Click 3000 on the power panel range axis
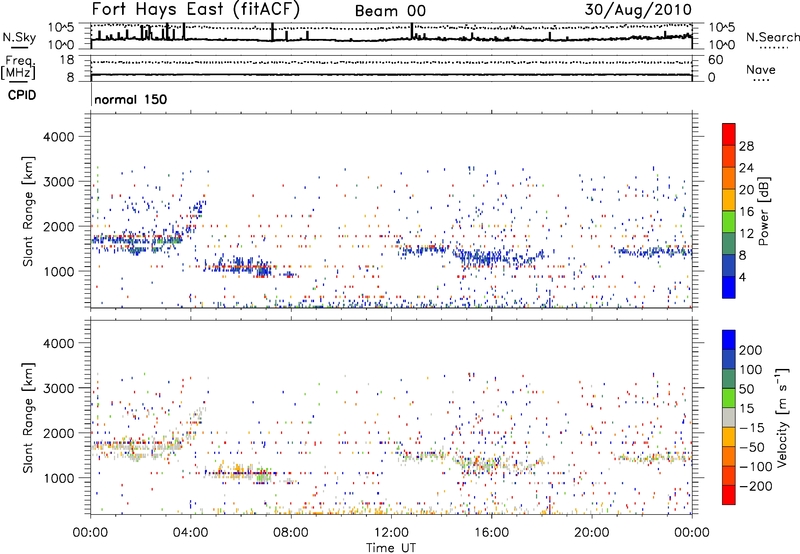Viewport: 800px width, 554px height. pyautogui.click(x=58, y=182)
